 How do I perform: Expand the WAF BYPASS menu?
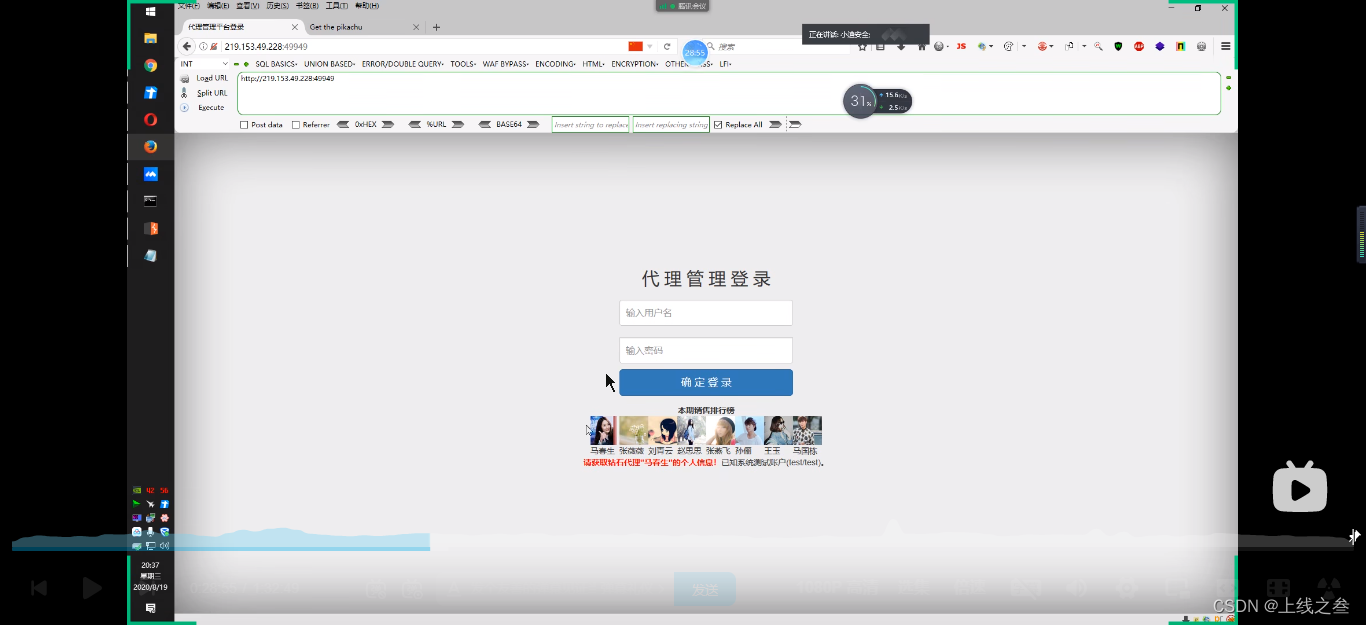click(506, 64)
